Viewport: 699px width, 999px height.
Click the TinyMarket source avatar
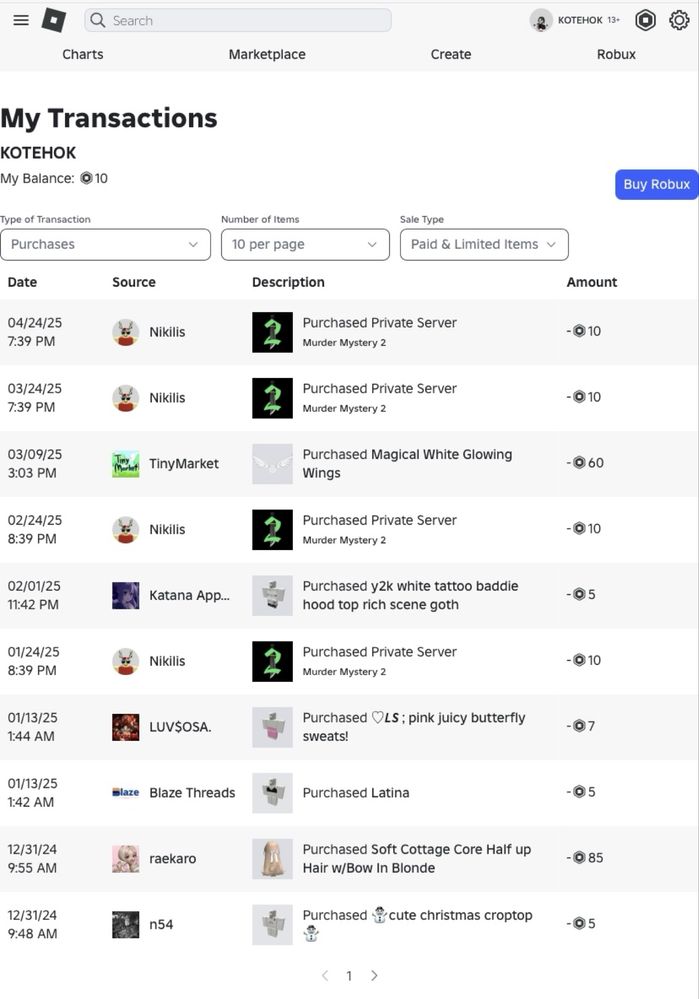tap(126, 464)
